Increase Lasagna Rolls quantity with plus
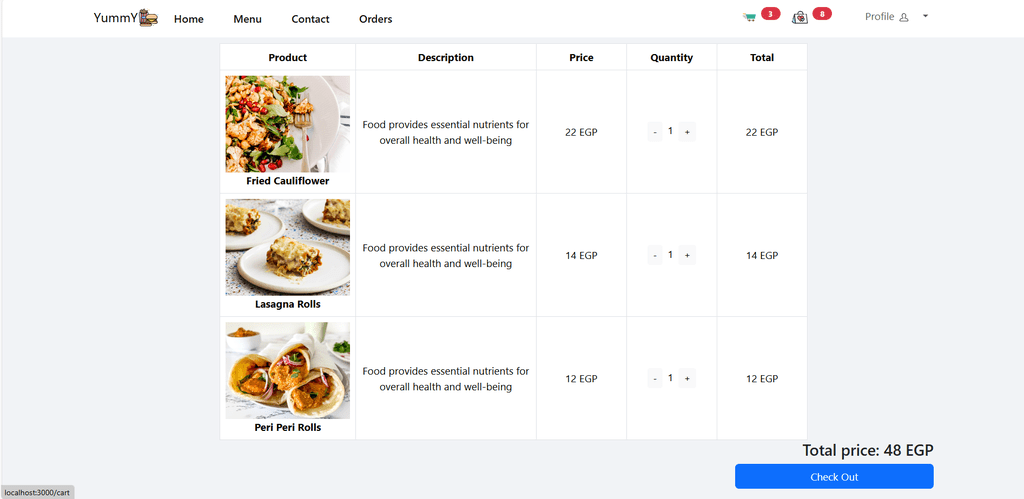Viewport: 1024px width, 499px height. point(687,255)
